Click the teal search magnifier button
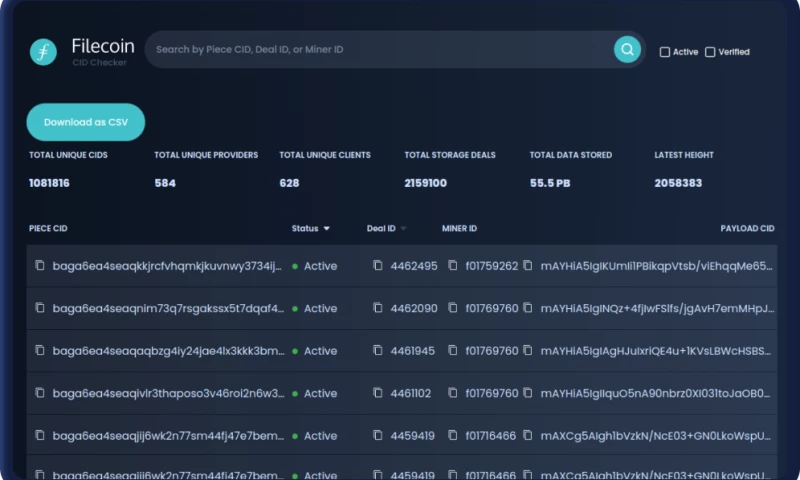Image resolution: width=800 pixels, height=480 pixels. 627,49
